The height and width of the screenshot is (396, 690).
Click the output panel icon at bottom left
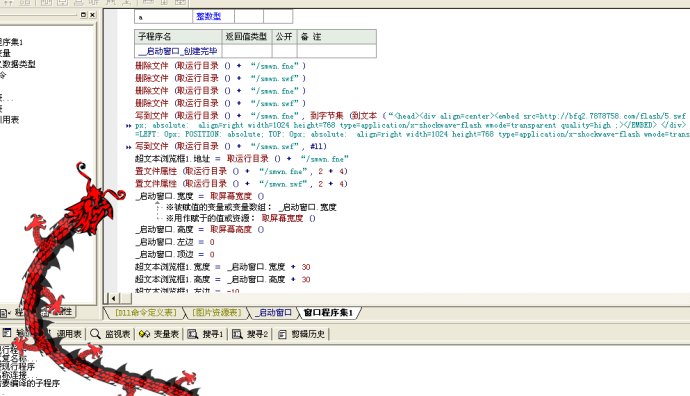point(6,333)
